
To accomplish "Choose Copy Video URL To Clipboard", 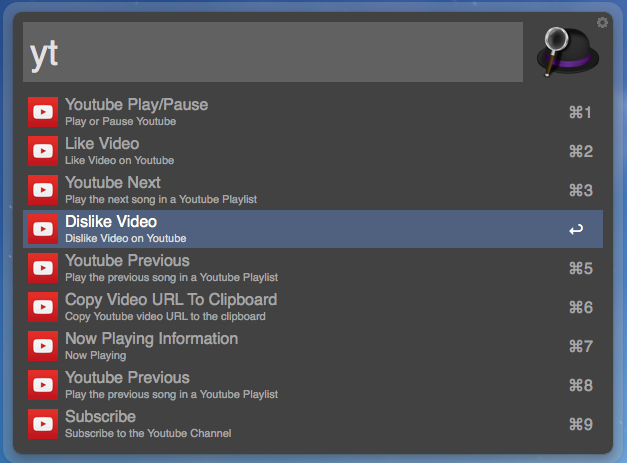I will click(x=300, y=307).
